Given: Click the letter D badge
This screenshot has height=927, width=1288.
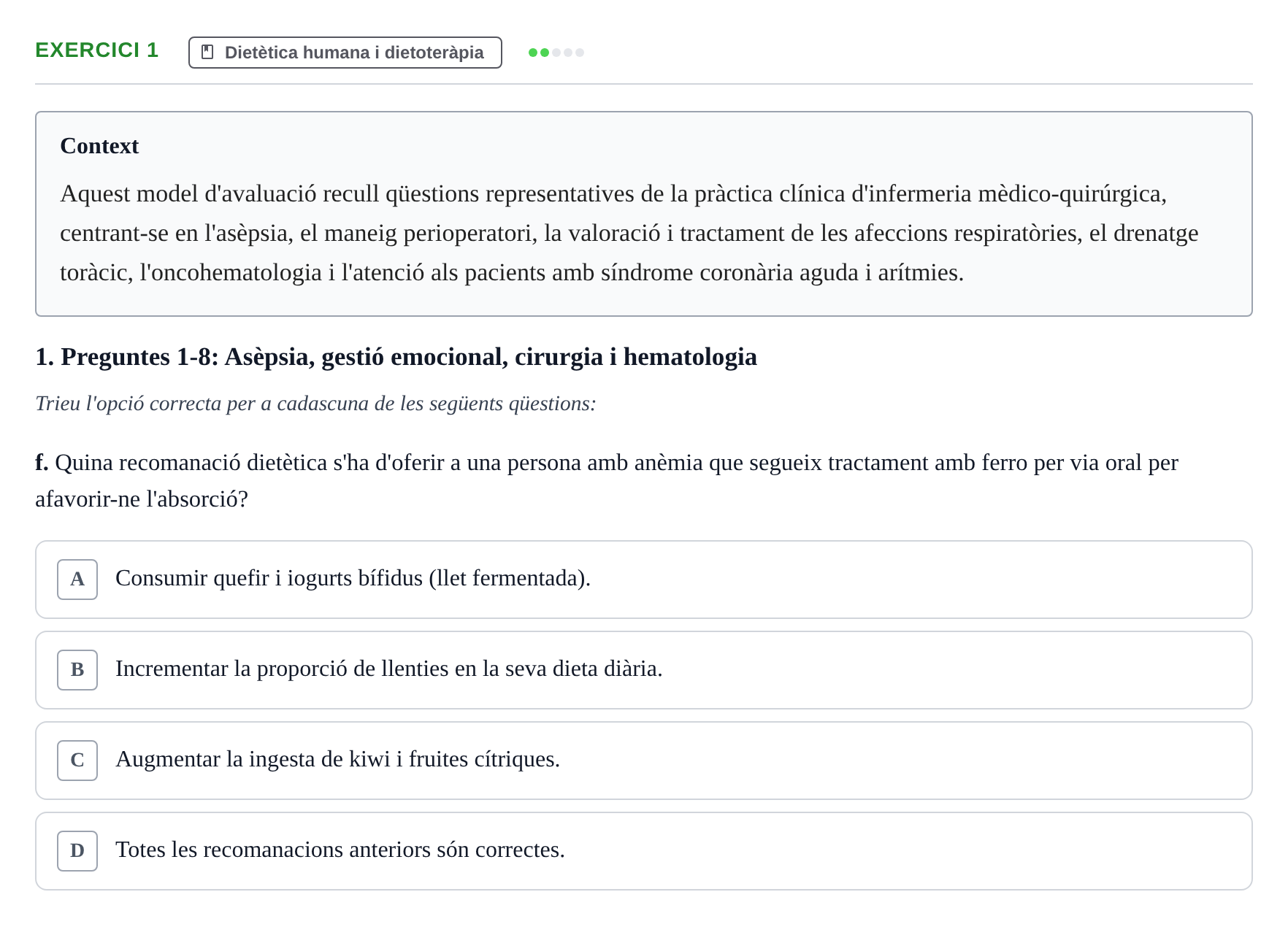Looking at the screenshot, I should 77,851.
